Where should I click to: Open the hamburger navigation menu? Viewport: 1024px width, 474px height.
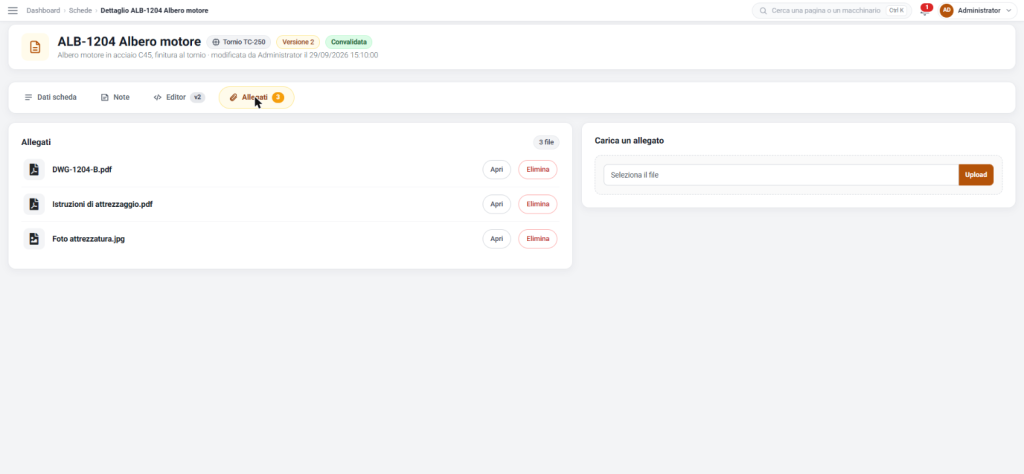12,10
